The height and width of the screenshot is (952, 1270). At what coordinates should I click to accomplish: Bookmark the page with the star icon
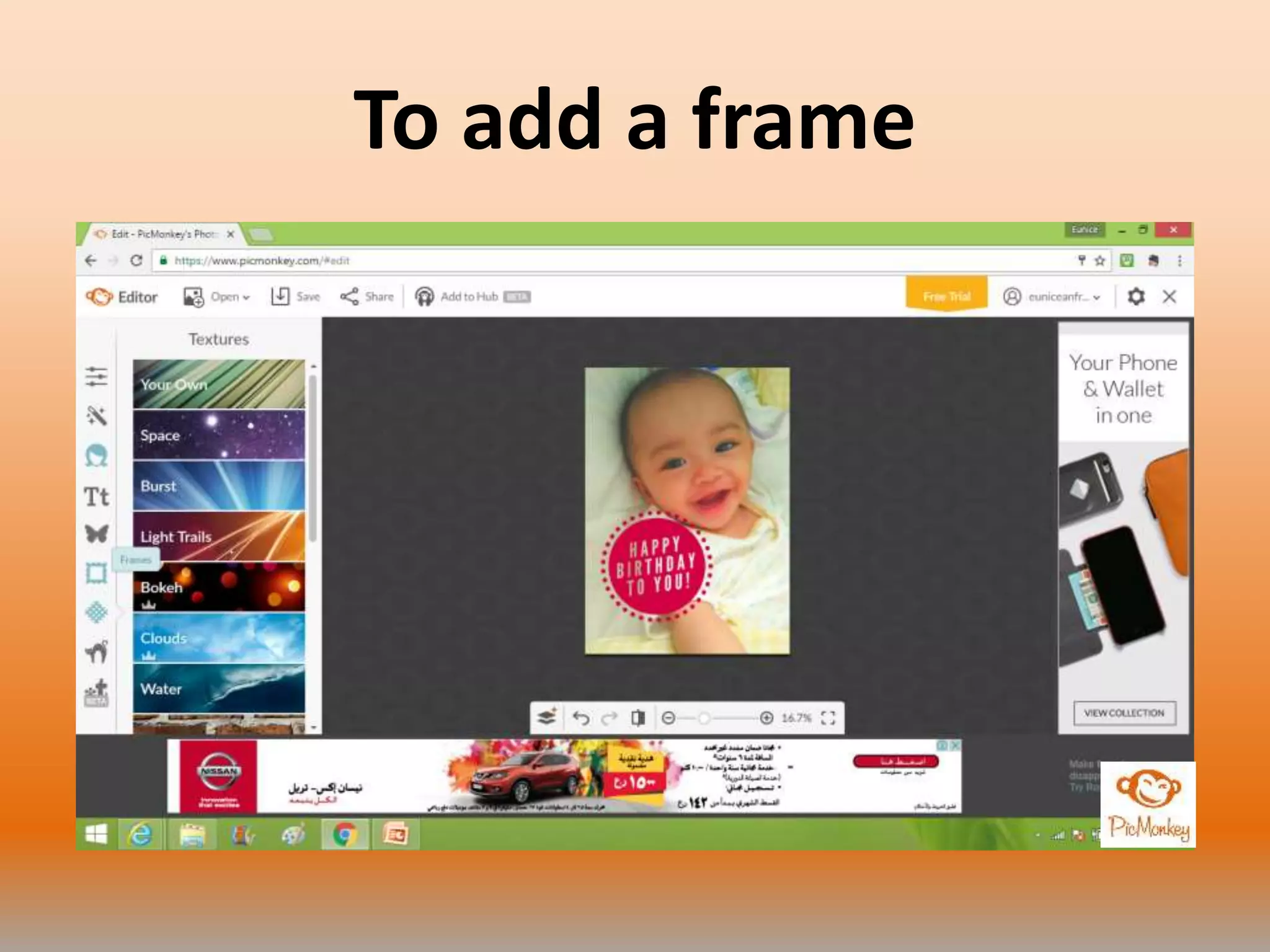click(1100, 261)
